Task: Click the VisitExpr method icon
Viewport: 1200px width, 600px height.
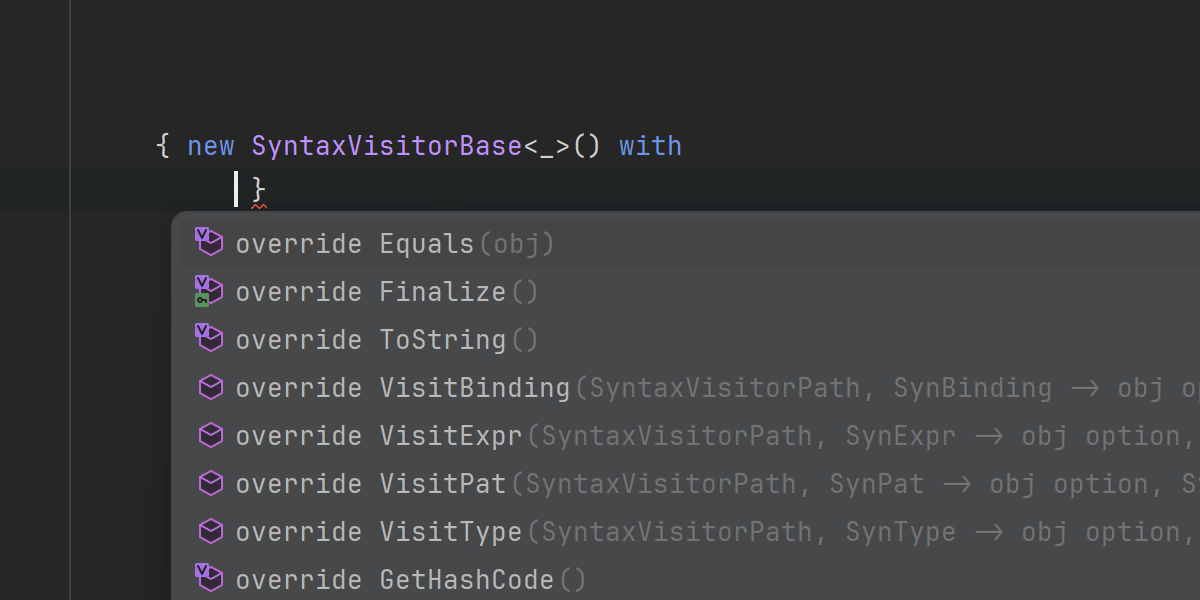Action: coord(210,435)
